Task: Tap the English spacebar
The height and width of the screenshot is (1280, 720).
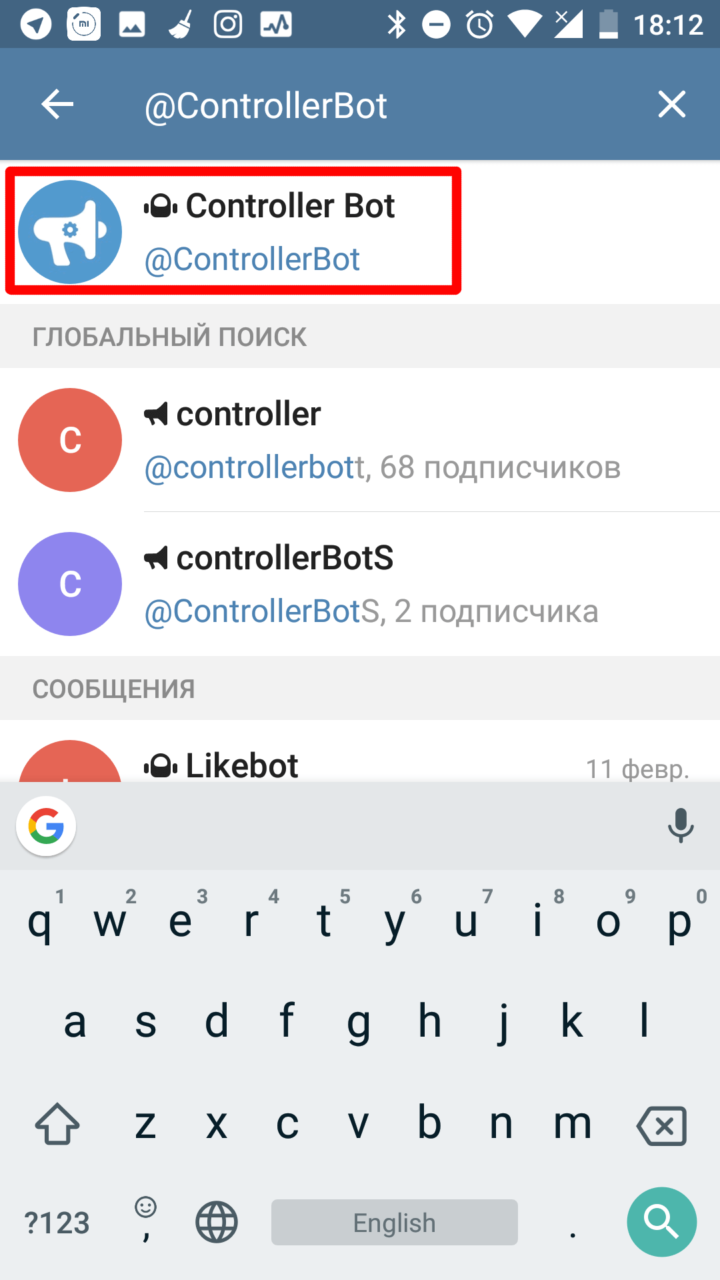Action: click(x=394, y=1222)
